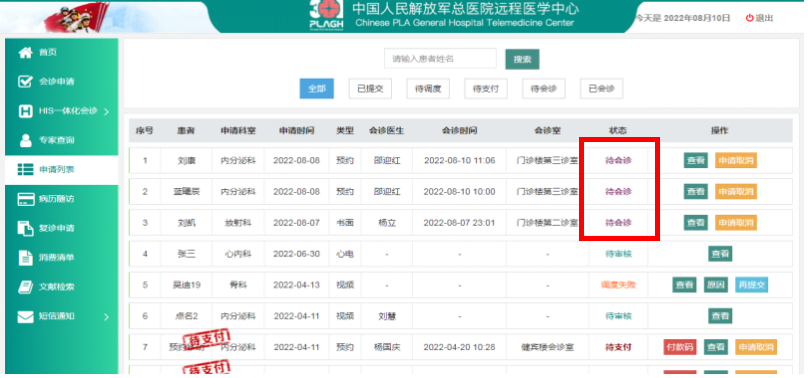Click the book icon for 文献检索
The width and height of the screenshot is (808, 378).
click(x=25, y=287)
